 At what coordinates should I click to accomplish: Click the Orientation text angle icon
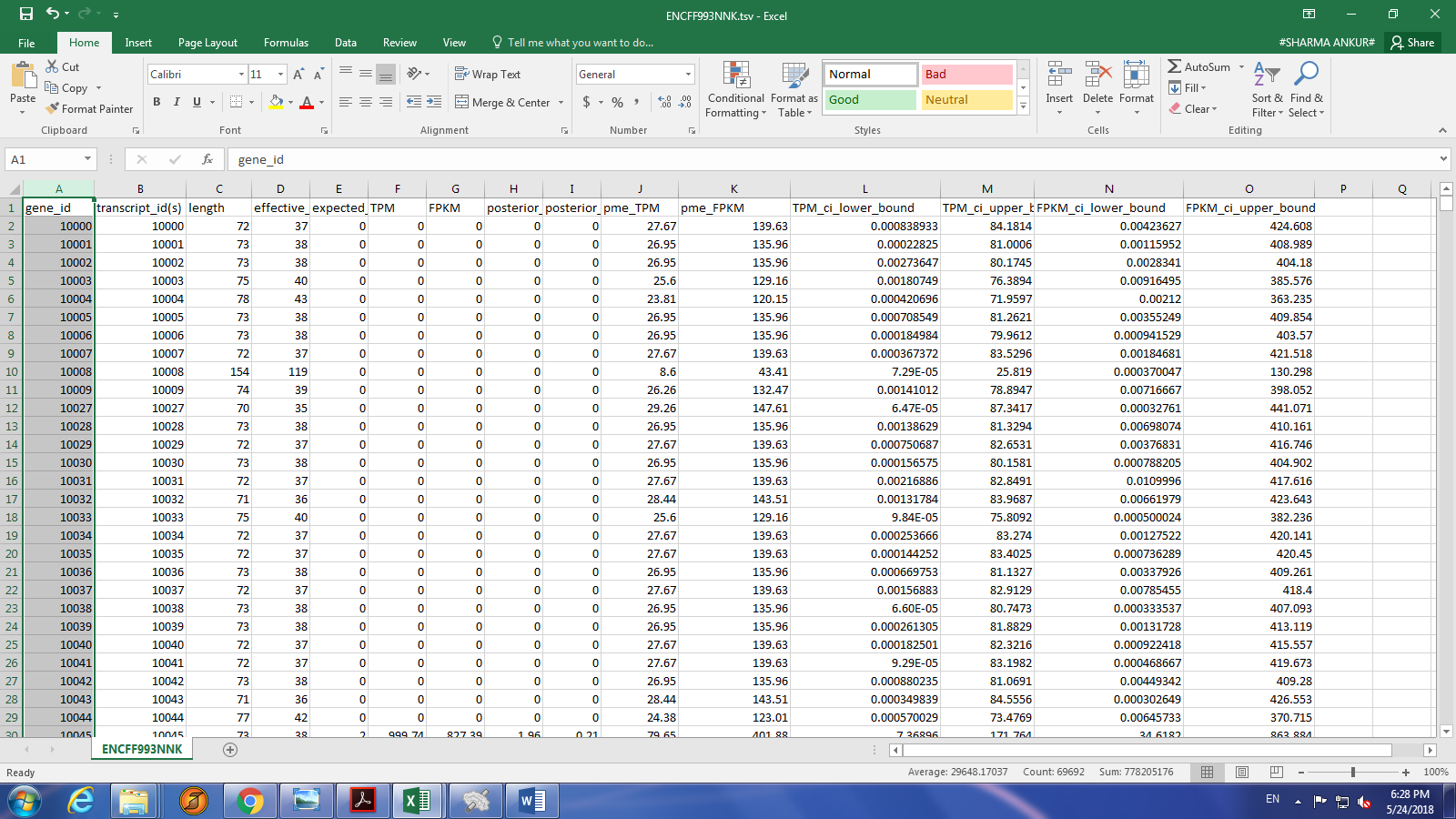(x=415, y=74)
